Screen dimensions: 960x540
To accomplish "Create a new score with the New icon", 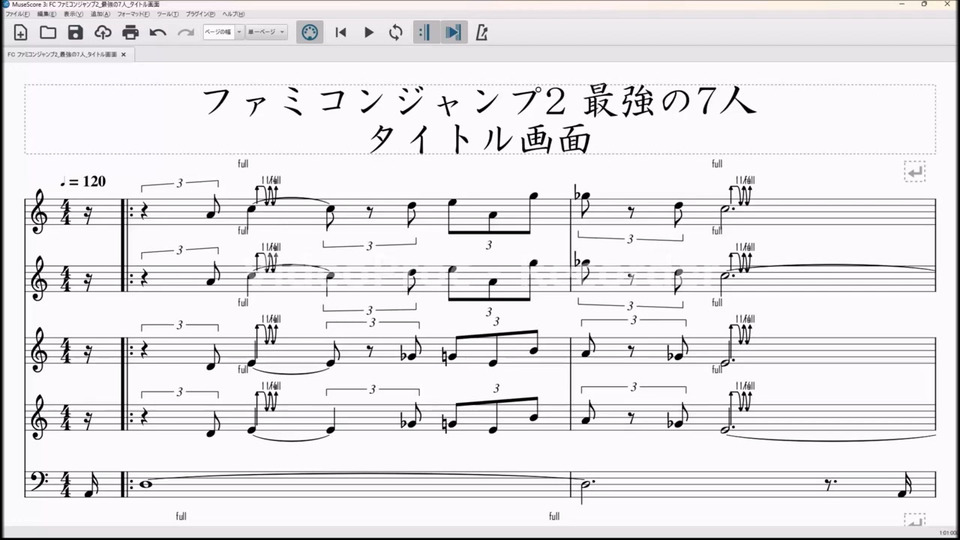I will [20, 32].
